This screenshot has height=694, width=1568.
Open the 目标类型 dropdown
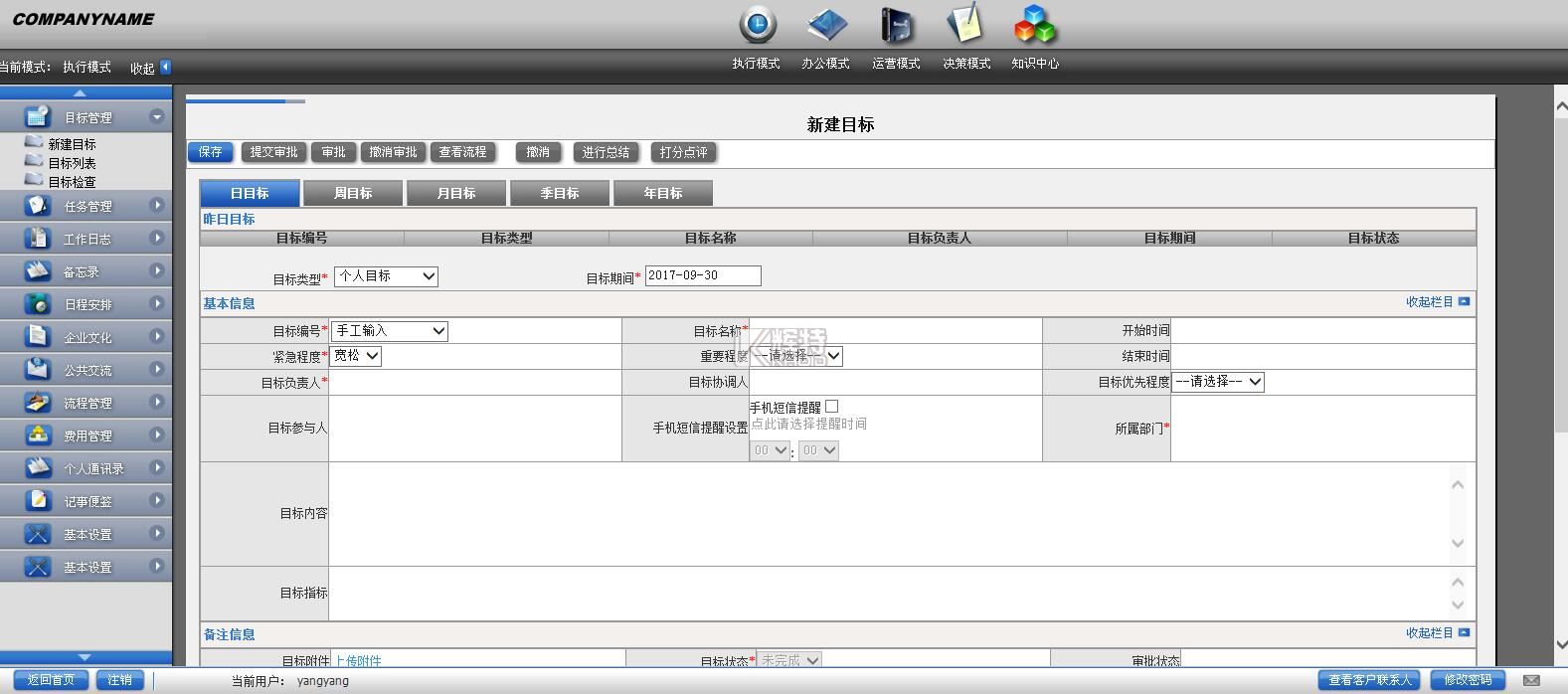386,276
